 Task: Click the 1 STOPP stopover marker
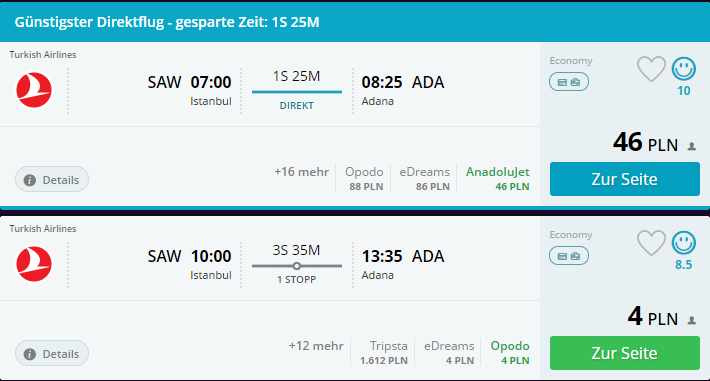(x=297, y=266)
